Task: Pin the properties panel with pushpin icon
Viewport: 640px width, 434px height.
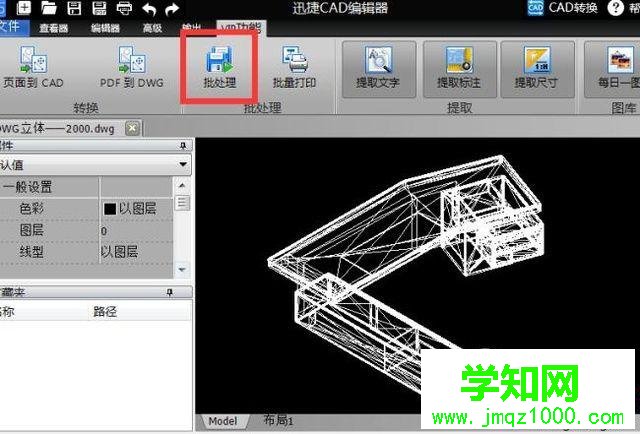Action: 183,146
